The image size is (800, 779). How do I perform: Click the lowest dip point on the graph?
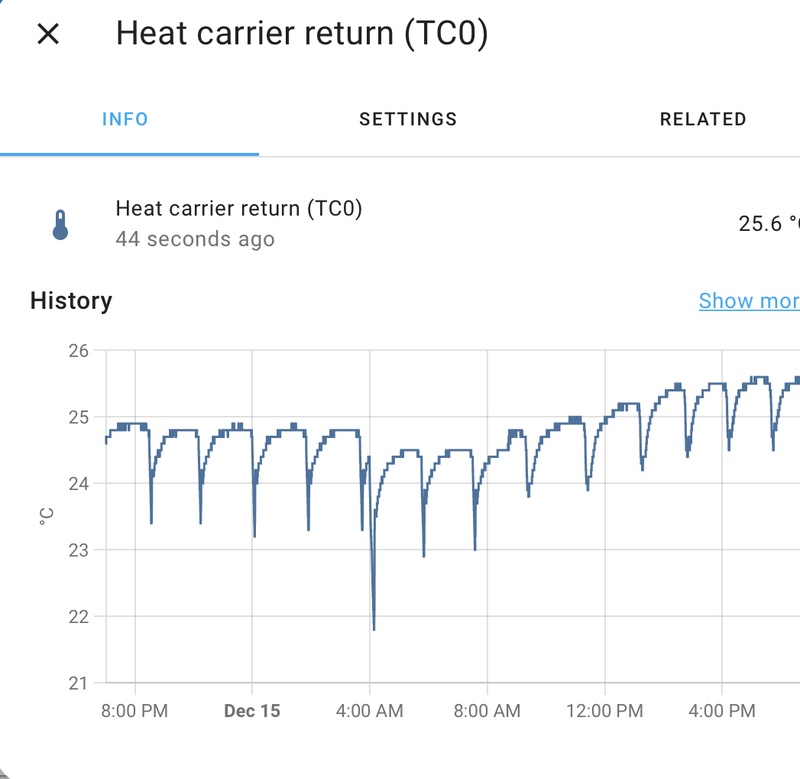click(374, 628)
